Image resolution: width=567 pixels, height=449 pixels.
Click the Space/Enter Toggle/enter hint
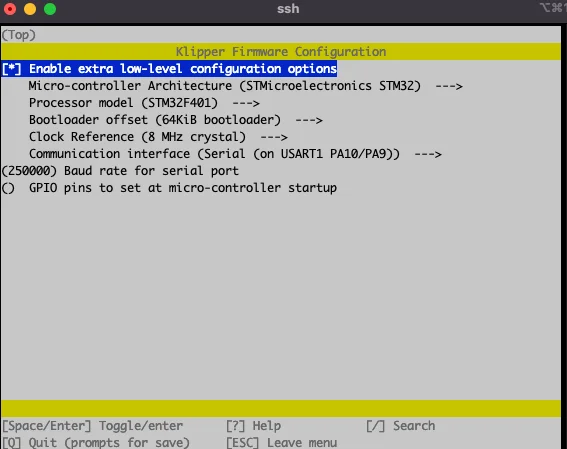click(x=93, y=426)
